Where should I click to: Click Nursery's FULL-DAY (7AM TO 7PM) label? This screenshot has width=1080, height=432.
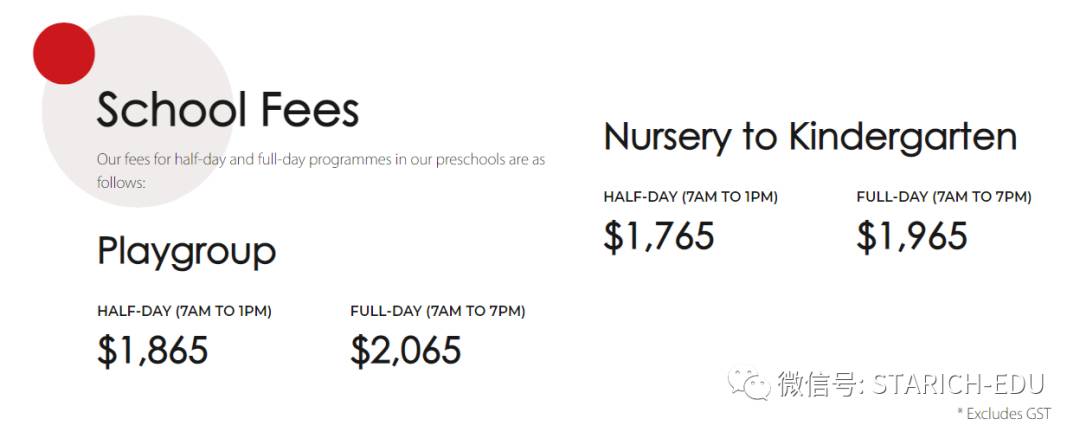pos(943,197)
